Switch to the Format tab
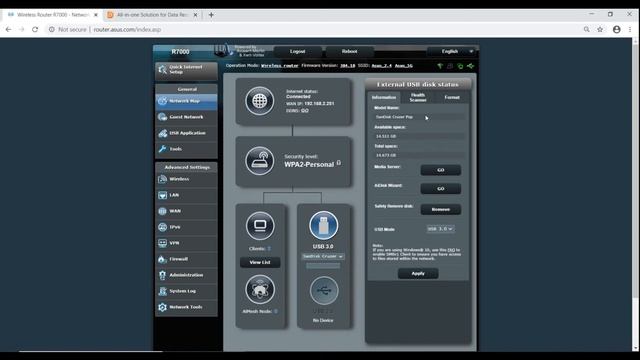The image size is (640, 360). [452, 97]
